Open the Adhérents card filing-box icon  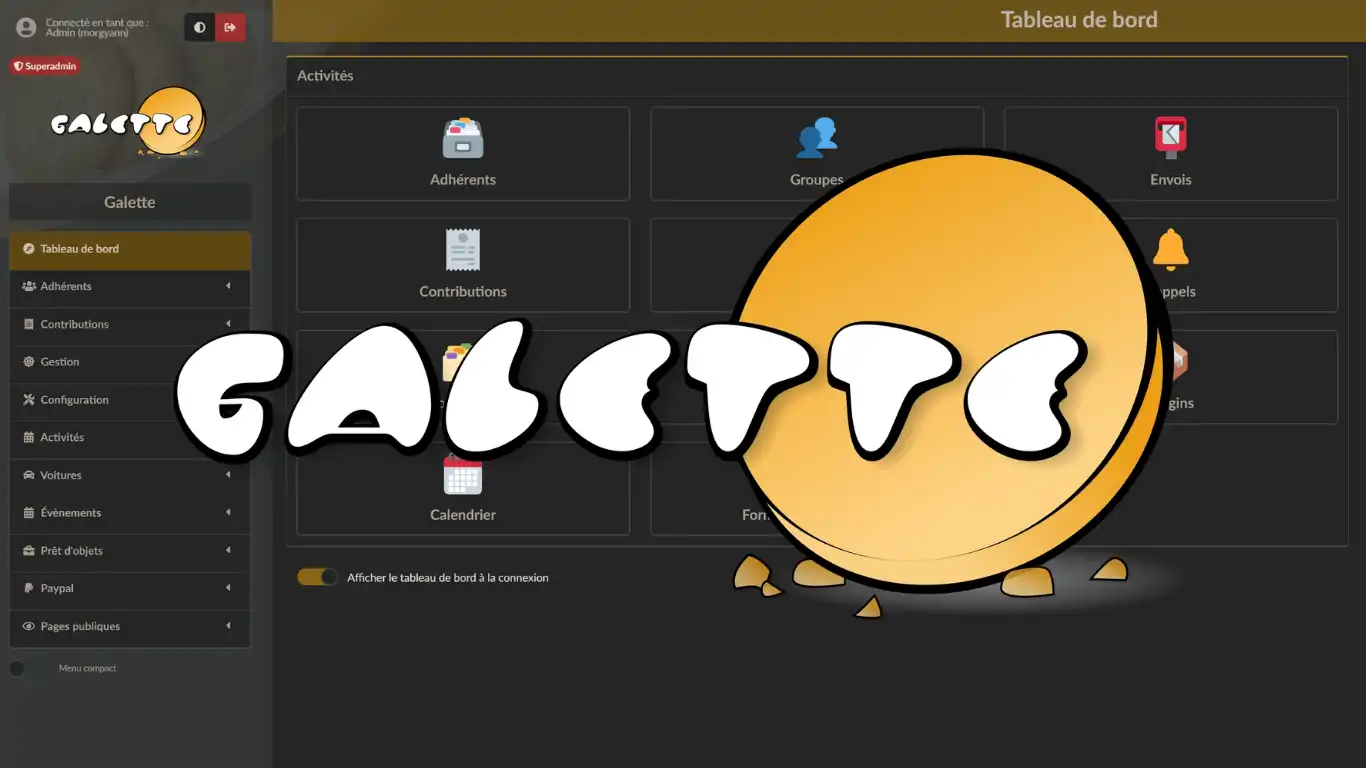click(x=463, y=139)
